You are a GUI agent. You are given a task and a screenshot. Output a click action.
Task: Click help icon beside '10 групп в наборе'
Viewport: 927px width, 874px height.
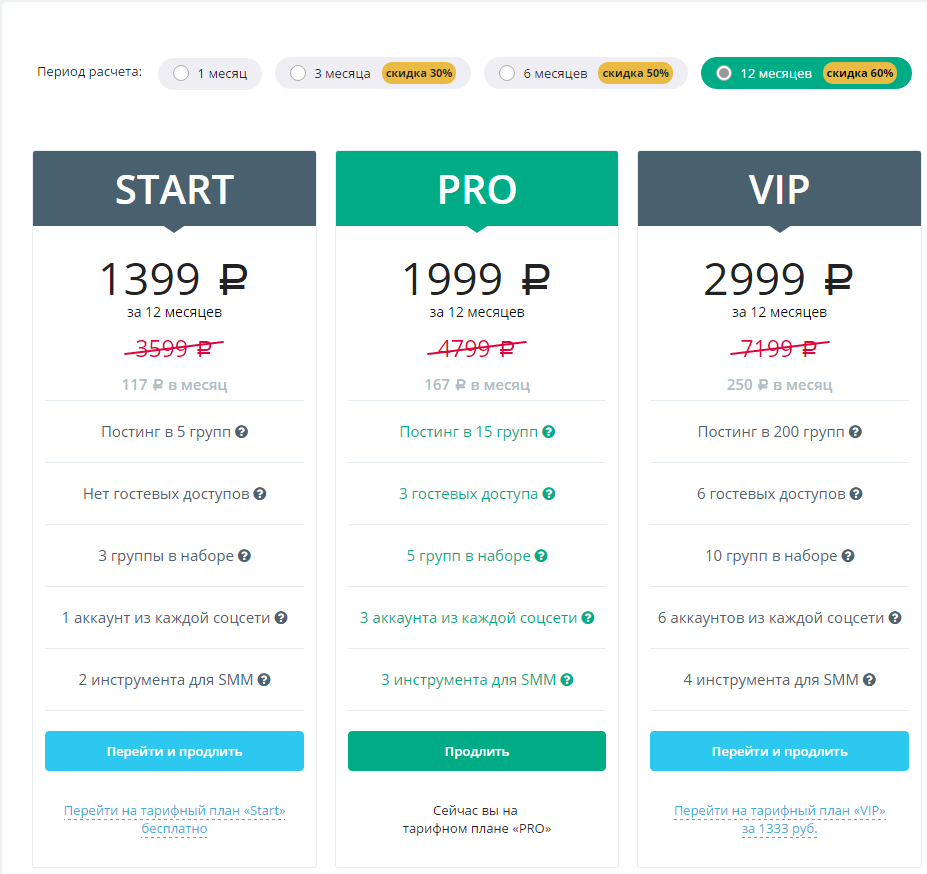[x=848, y=556]
